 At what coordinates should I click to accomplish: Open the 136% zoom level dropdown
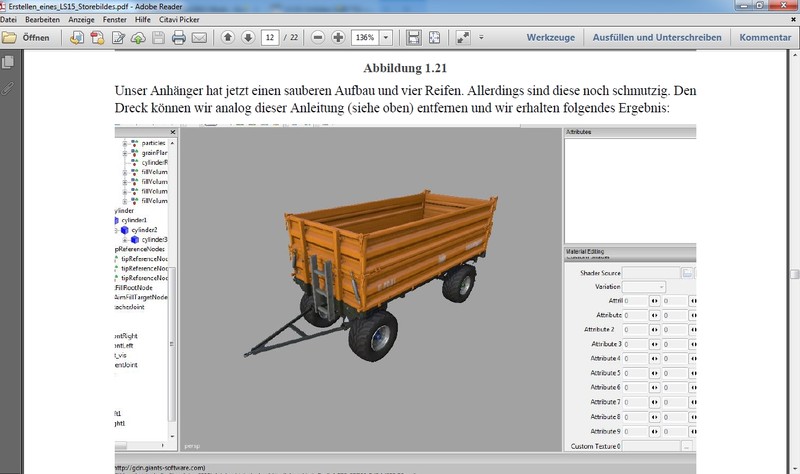point(386,38)
